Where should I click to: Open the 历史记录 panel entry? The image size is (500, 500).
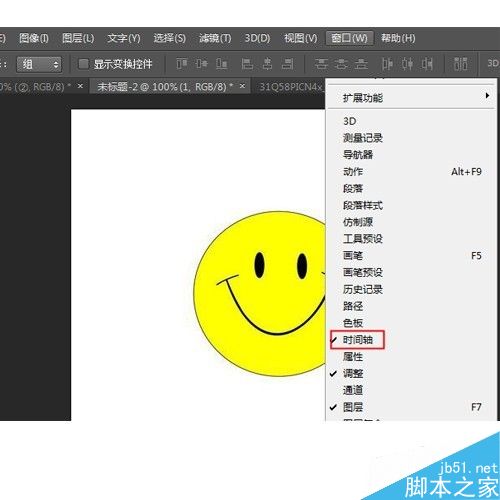411,289
